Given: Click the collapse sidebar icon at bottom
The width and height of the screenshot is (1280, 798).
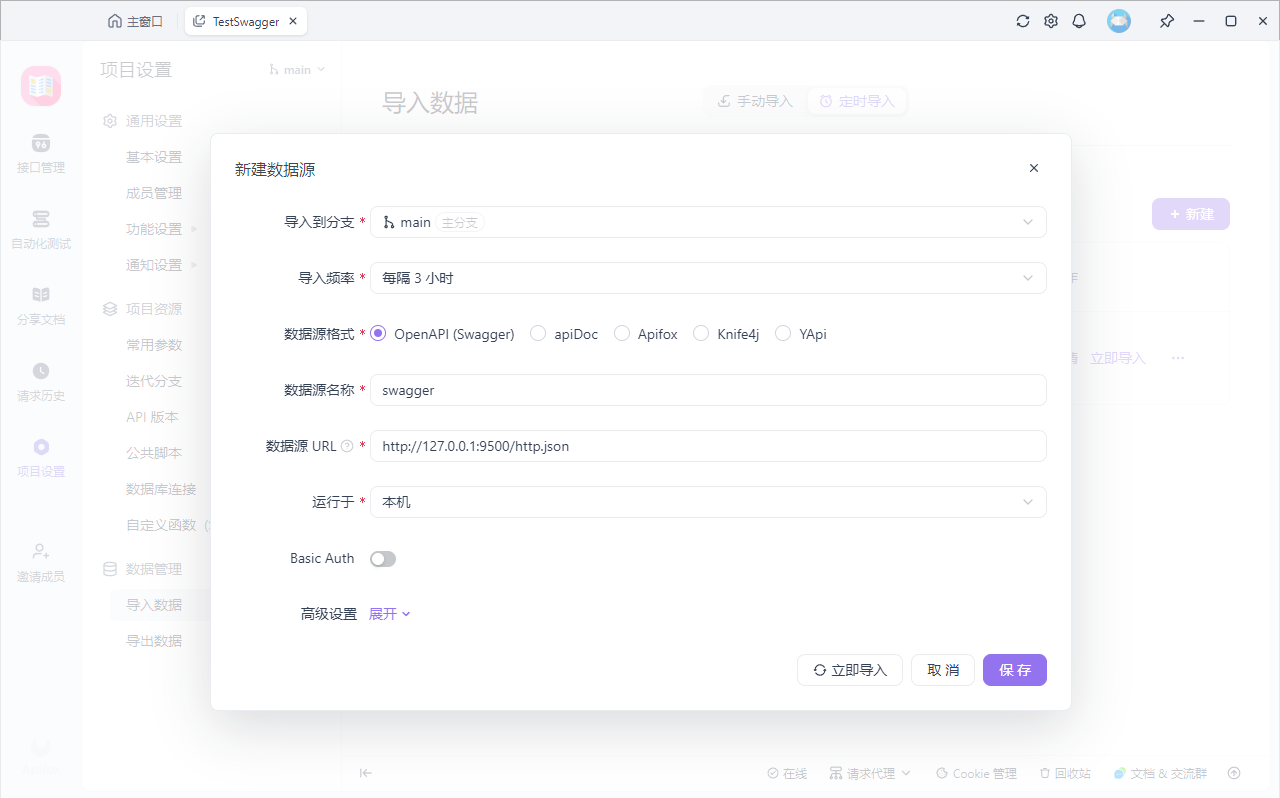Looking at the screenshot, I should coord(366,773).
